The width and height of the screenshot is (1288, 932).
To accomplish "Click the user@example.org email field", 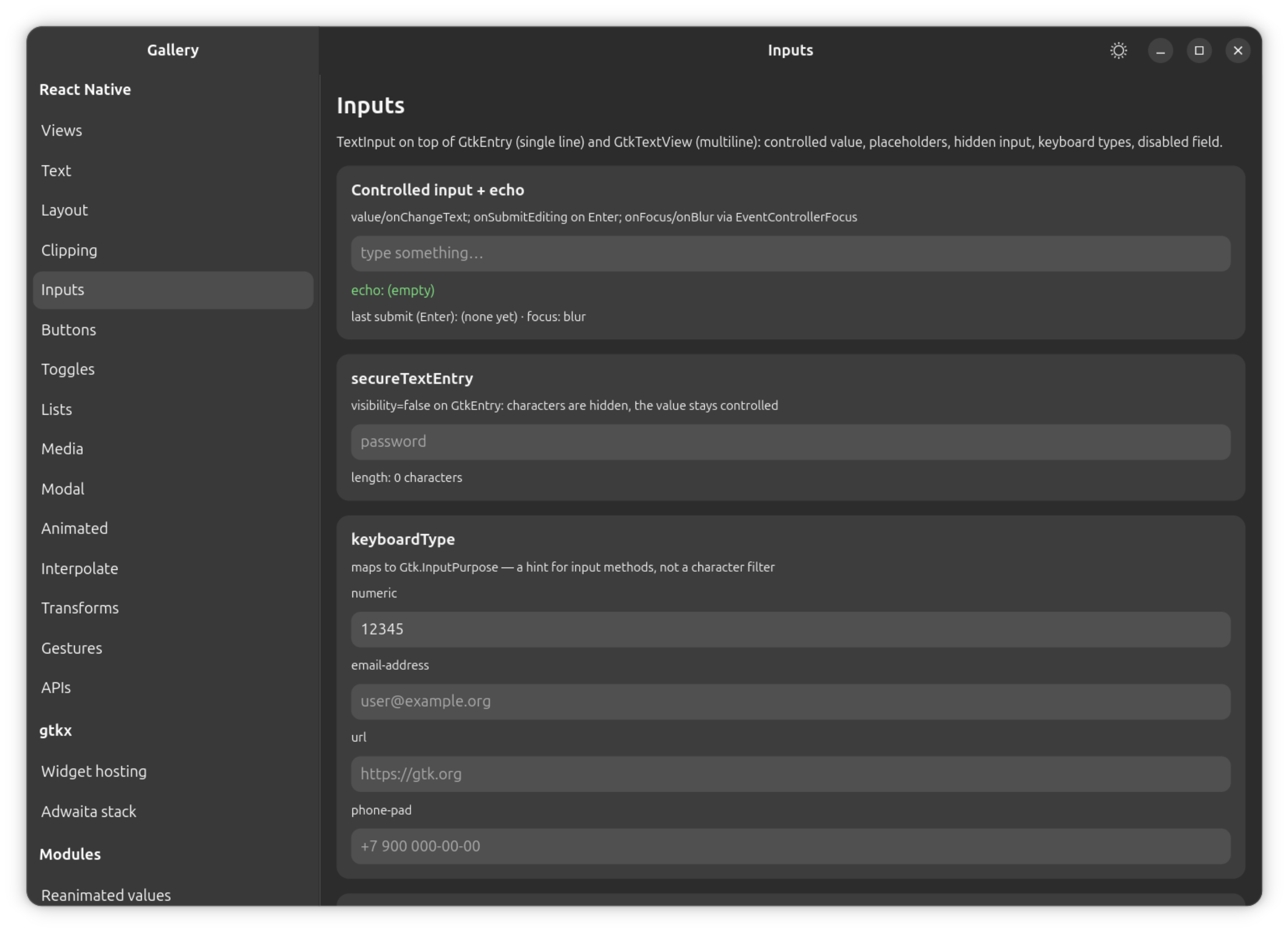I will (x=791, y=702).
